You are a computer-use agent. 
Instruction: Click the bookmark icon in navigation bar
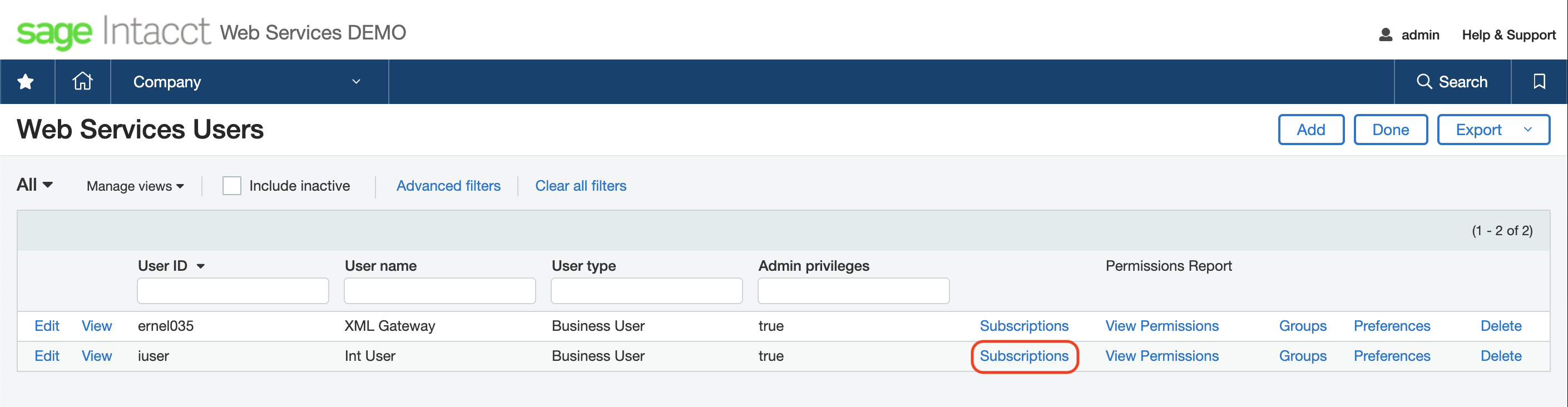[1539, 82]
